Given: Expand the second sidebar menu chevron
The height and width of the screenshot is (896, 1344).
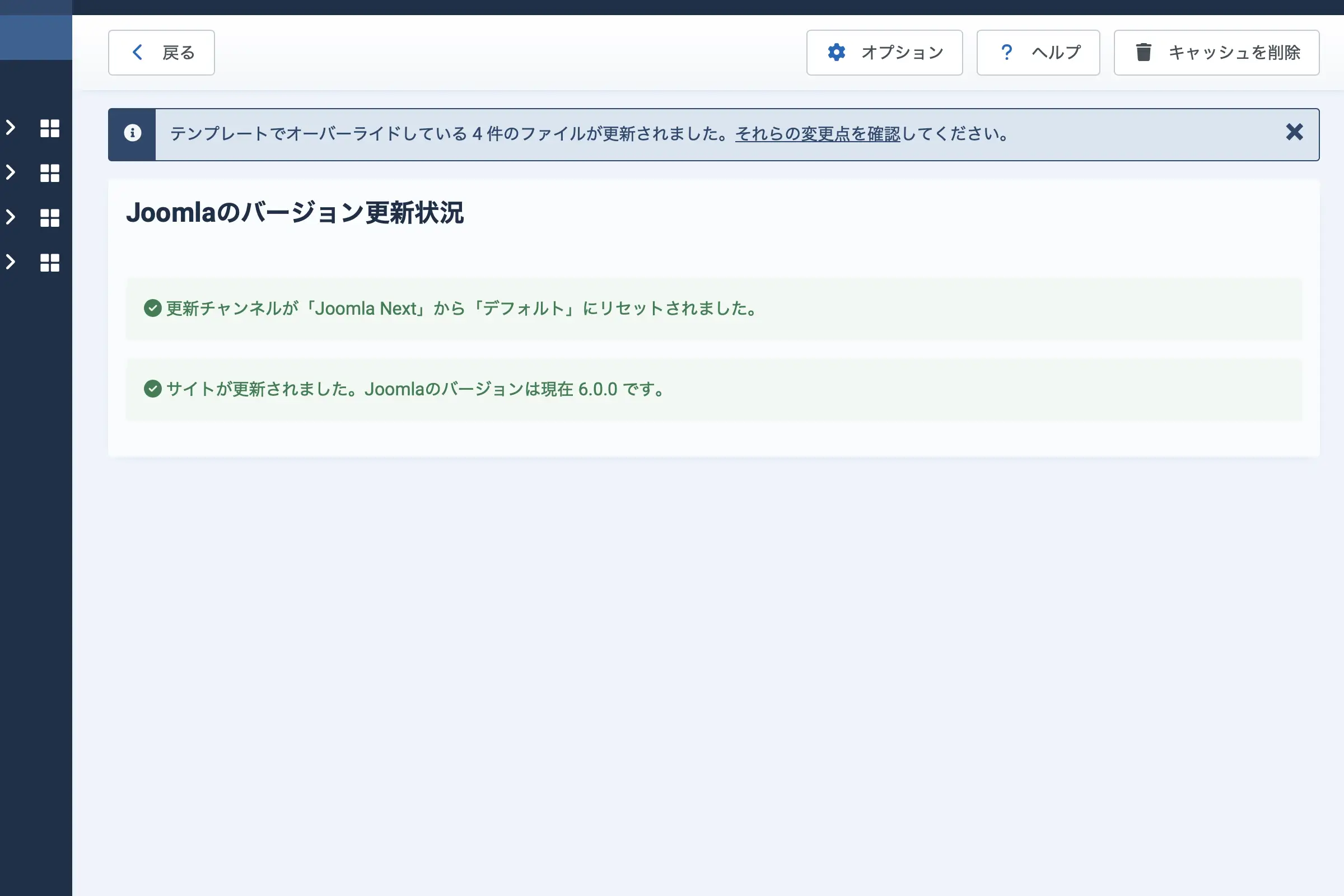Looking at the screenshot, I should [x=10, y=172].
